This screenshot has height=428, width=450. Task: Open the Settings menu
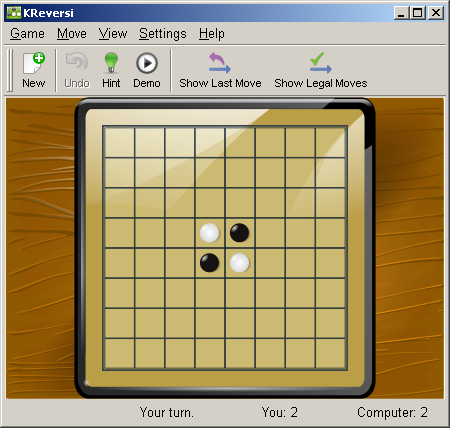pyautogui.click(x=163, y=34)
